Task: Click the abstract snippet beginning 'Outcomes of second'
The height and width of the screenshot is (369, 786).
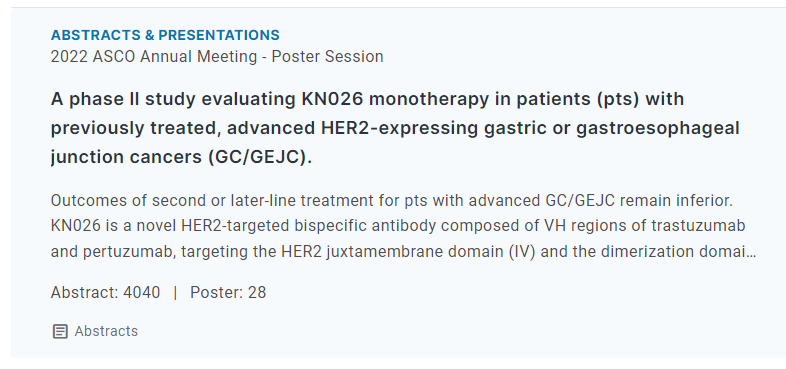Action: 403,226
